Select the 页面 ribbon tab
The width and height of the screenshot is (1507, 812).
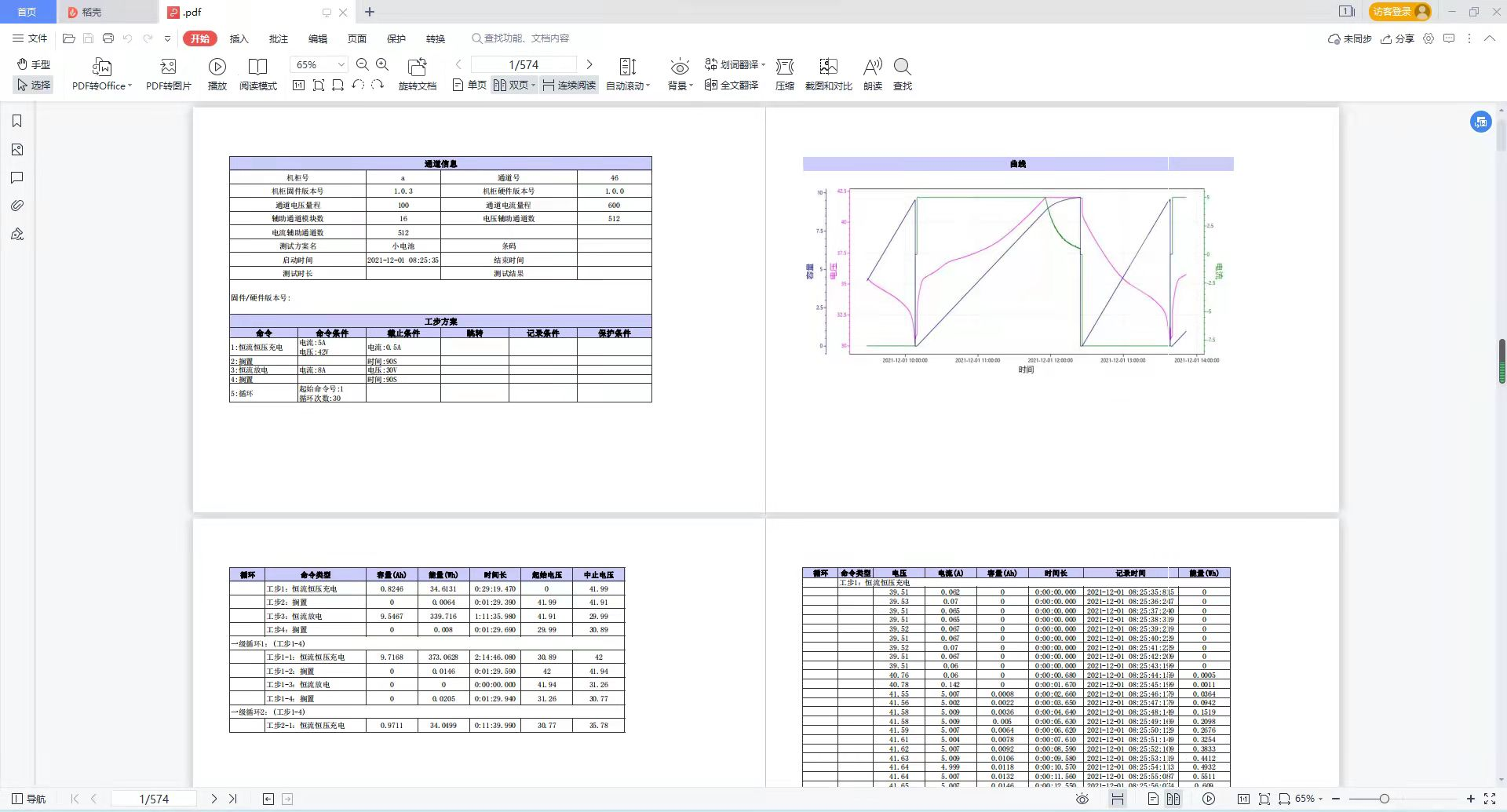point(356,38)
